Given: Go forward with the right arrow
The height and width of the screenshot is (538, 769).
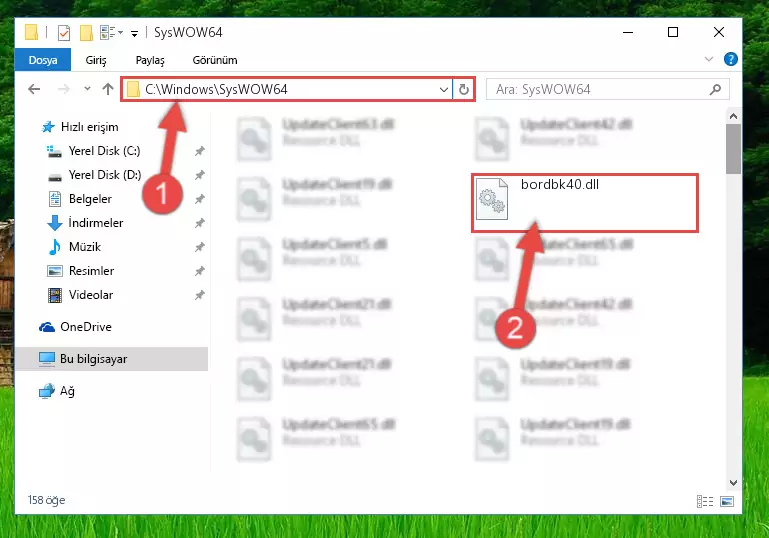Looking at the screenshot, I should (63, 89).
